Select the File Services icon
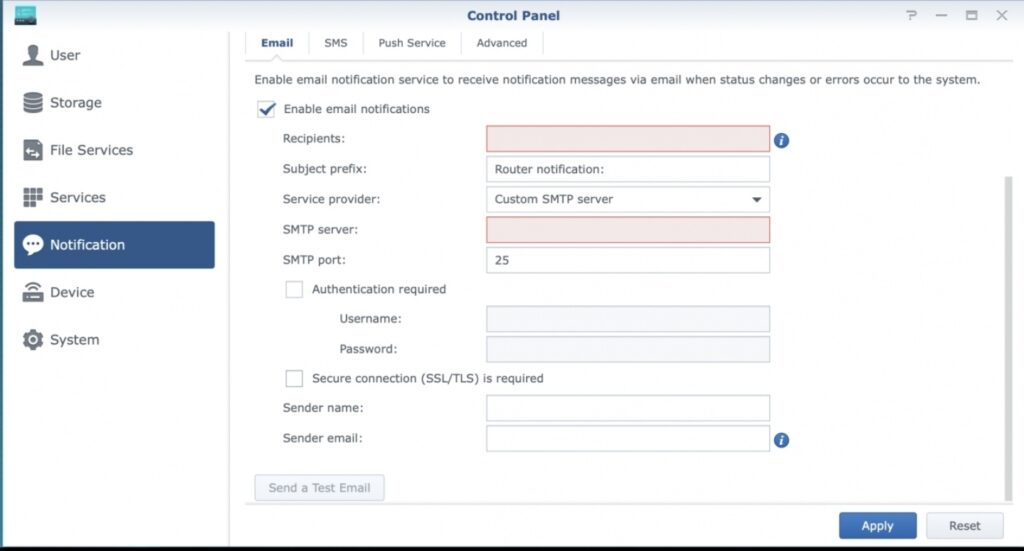 coord(33,150)
